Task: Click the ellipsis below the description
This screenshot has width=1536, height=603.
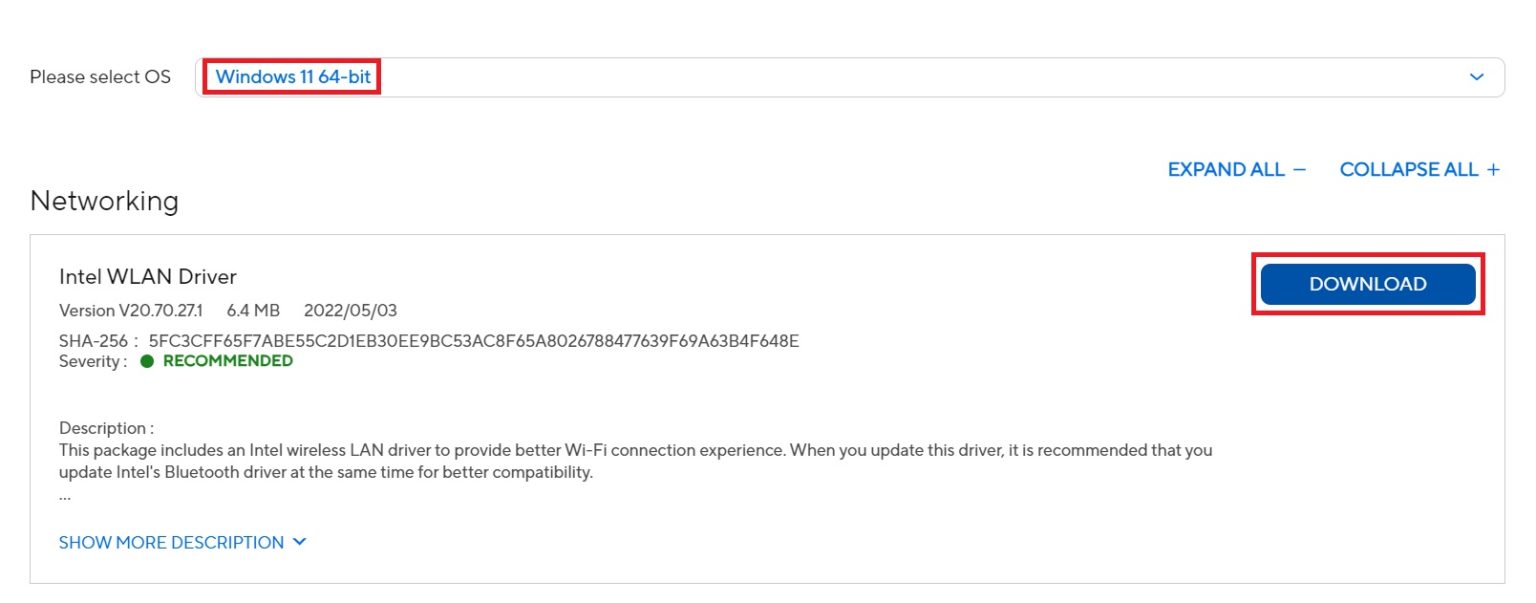Action: click(65, 496)
